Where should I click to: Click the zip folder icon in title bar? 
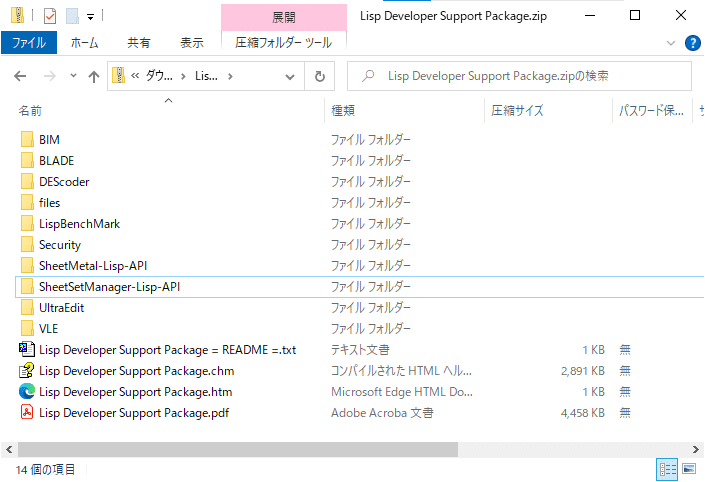click(18, 15)
